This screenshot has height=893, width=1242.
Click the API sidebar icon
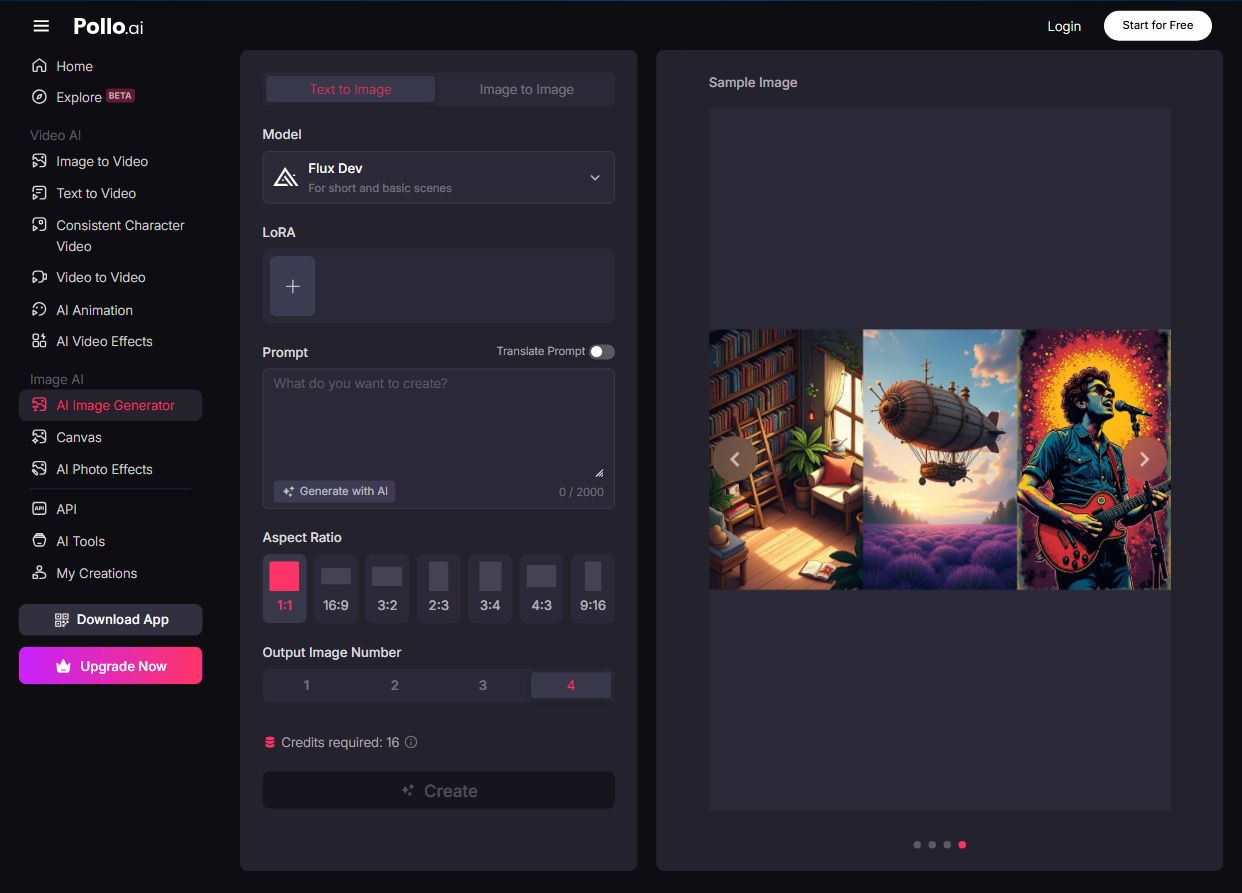39,509
